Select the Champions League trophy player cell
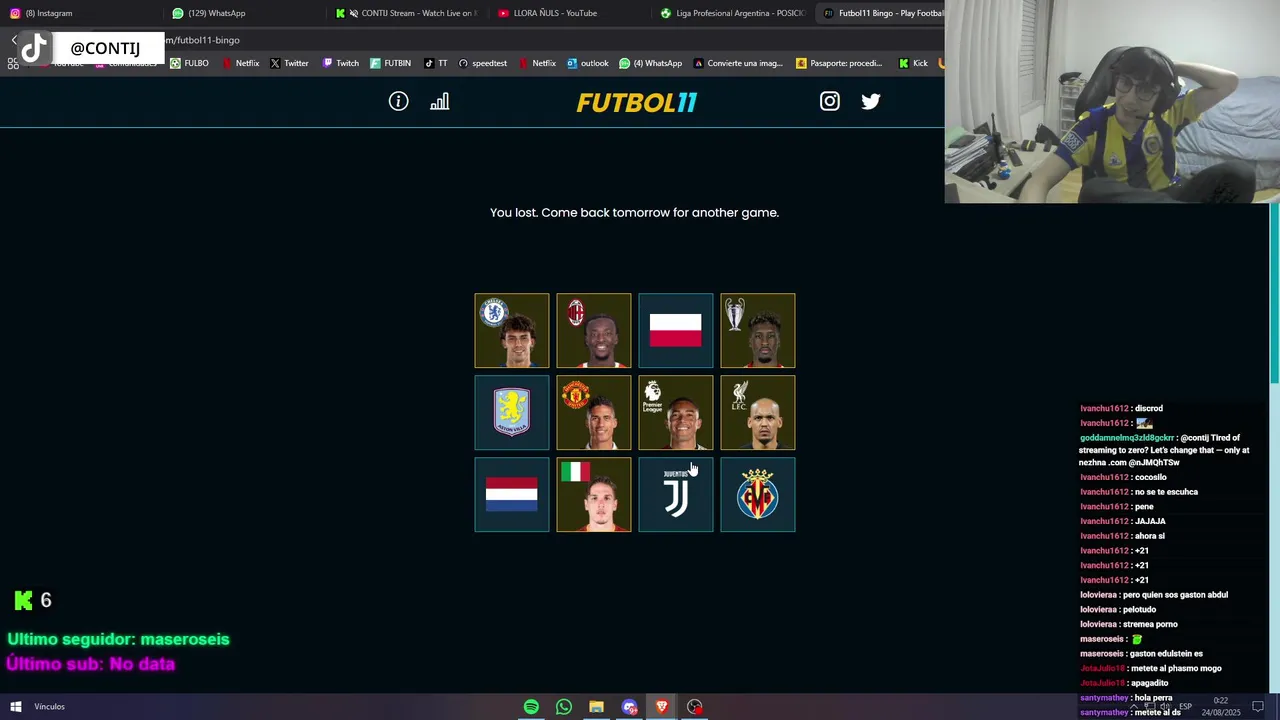Viewport: 1280px width, 720px height. pyautogui.click(x=758, y=330)
